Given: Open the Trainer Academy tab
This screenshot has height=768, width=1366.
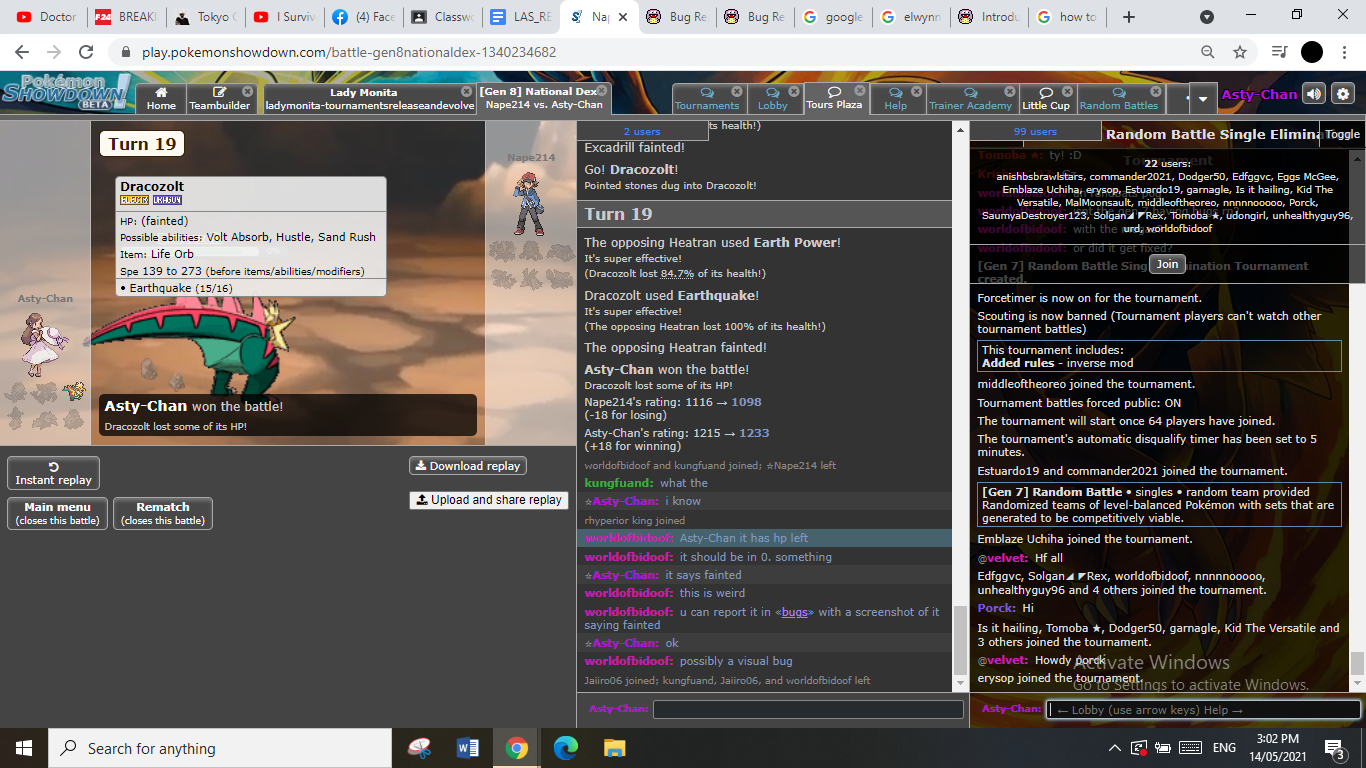Looking at the screenshot, I should [x=970, y=98].
